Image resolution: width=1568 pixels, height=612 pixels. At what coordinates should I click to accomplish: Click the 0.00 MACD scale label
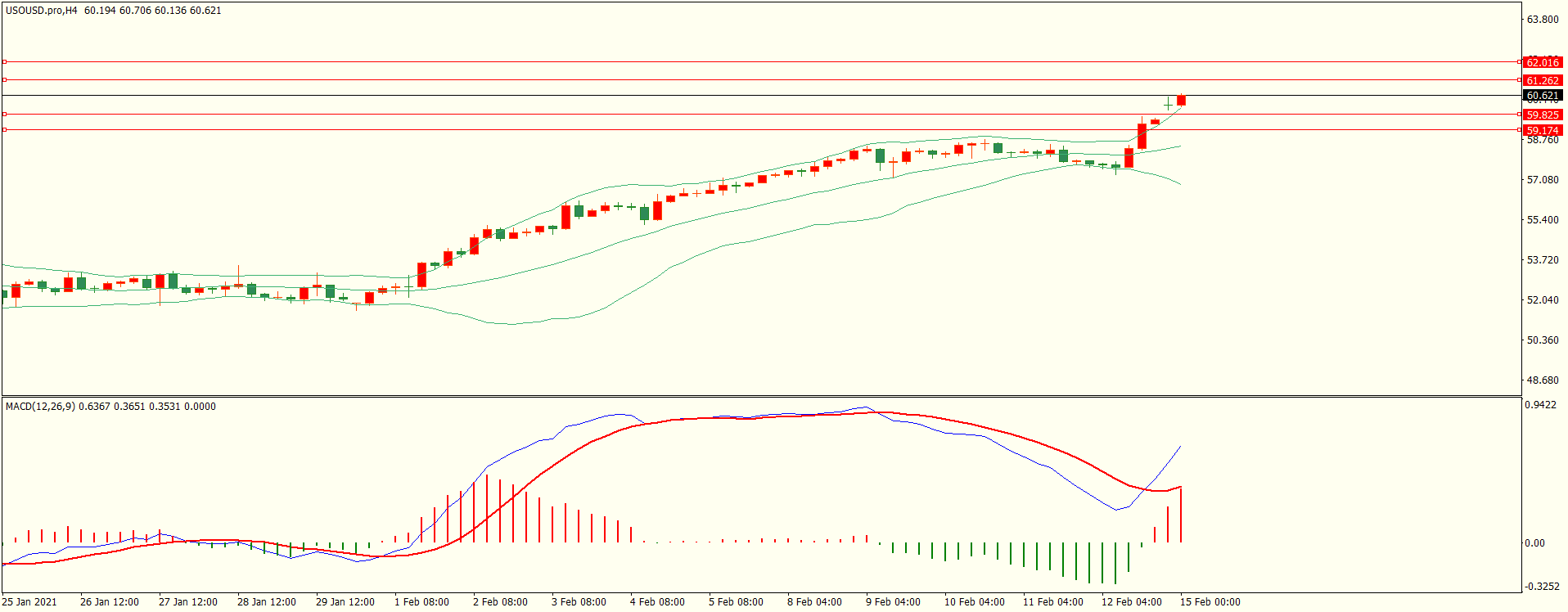pos(1535,543)
